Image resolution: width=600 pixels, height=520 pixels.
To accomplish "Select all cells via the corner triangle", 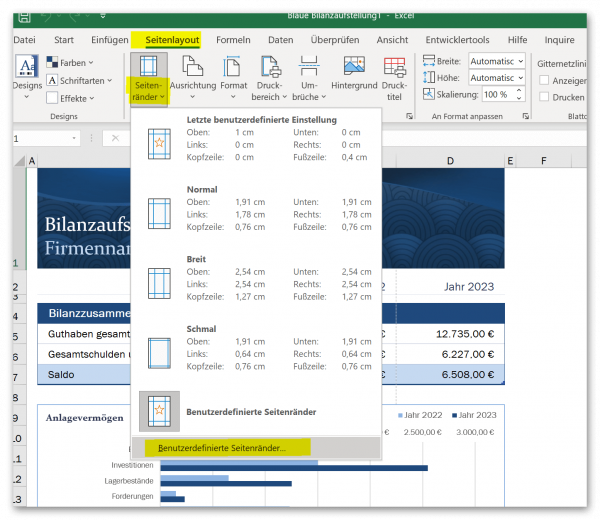I will point(20,161).
